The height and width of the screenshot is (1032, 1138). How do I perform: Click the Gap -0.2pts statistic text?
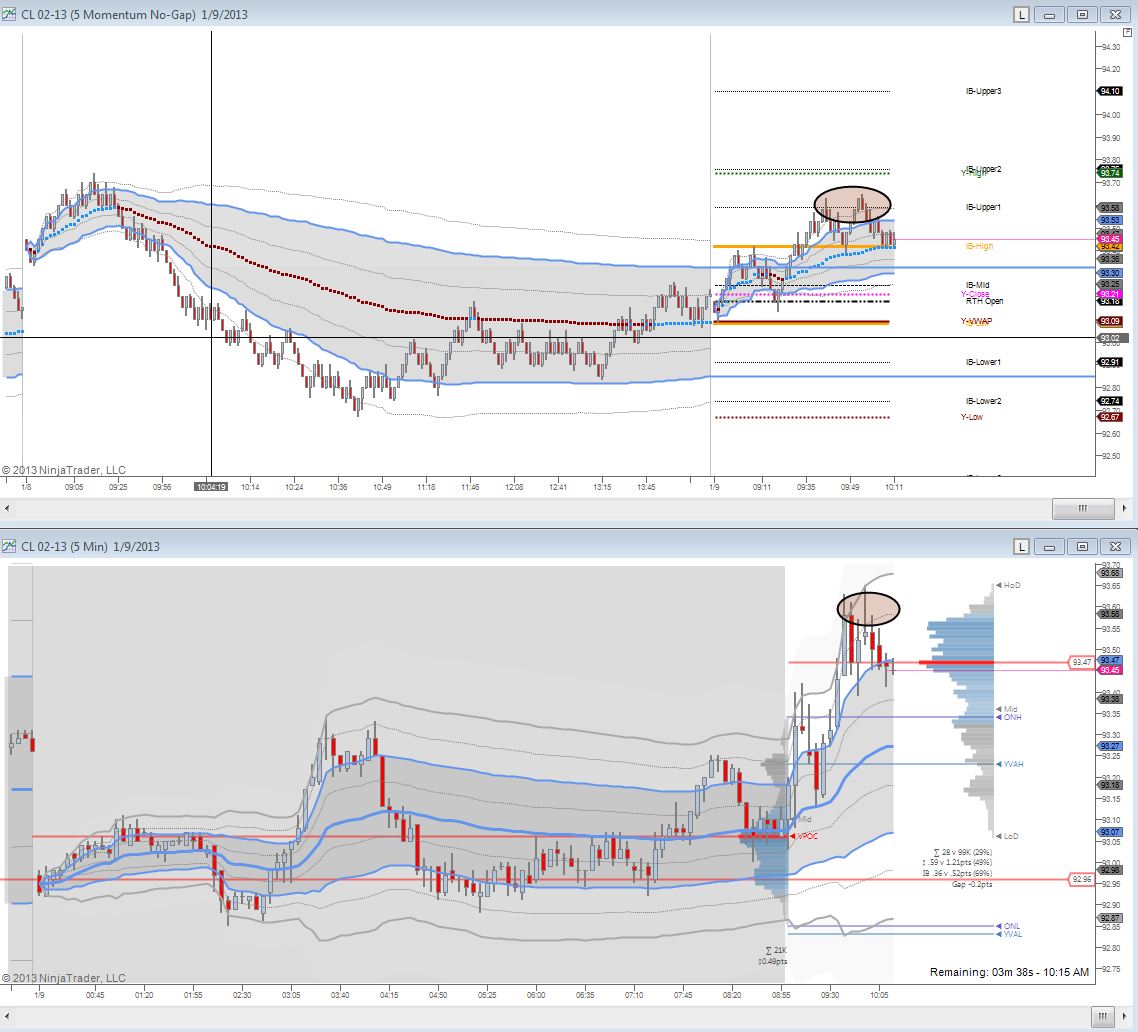972,884
